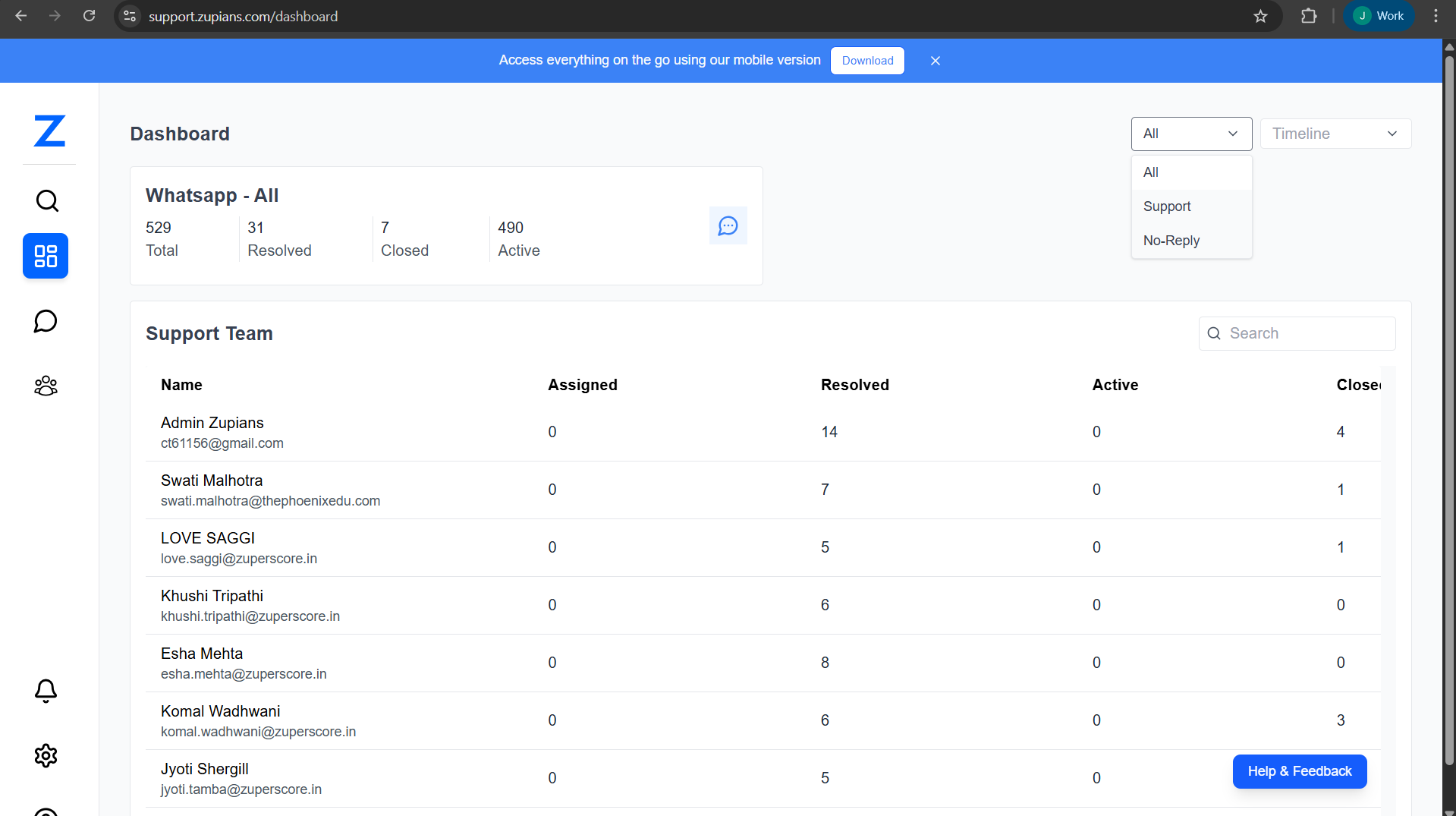Viewport: 1456px width, 816px height.
Task: View notifications via the bell icon
Action: (46, 691)
